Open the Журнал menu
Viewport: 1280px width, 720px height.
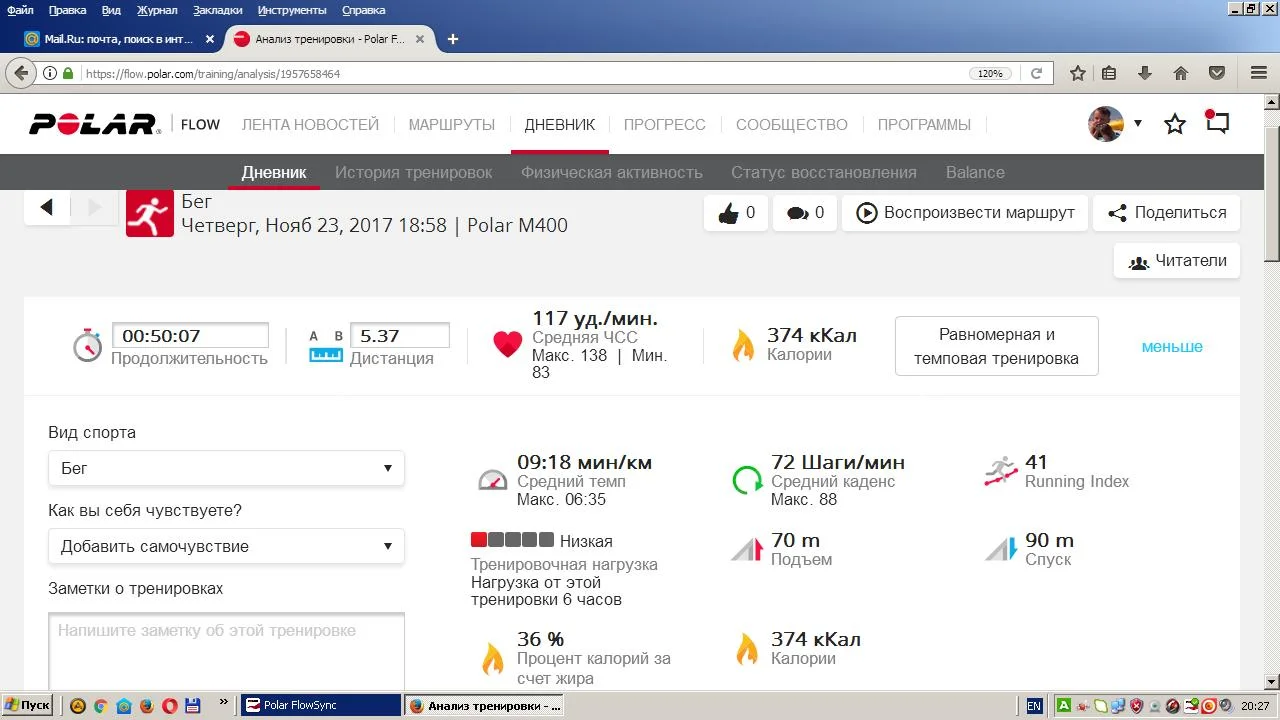pyautogui.click(x=157, y=10)
